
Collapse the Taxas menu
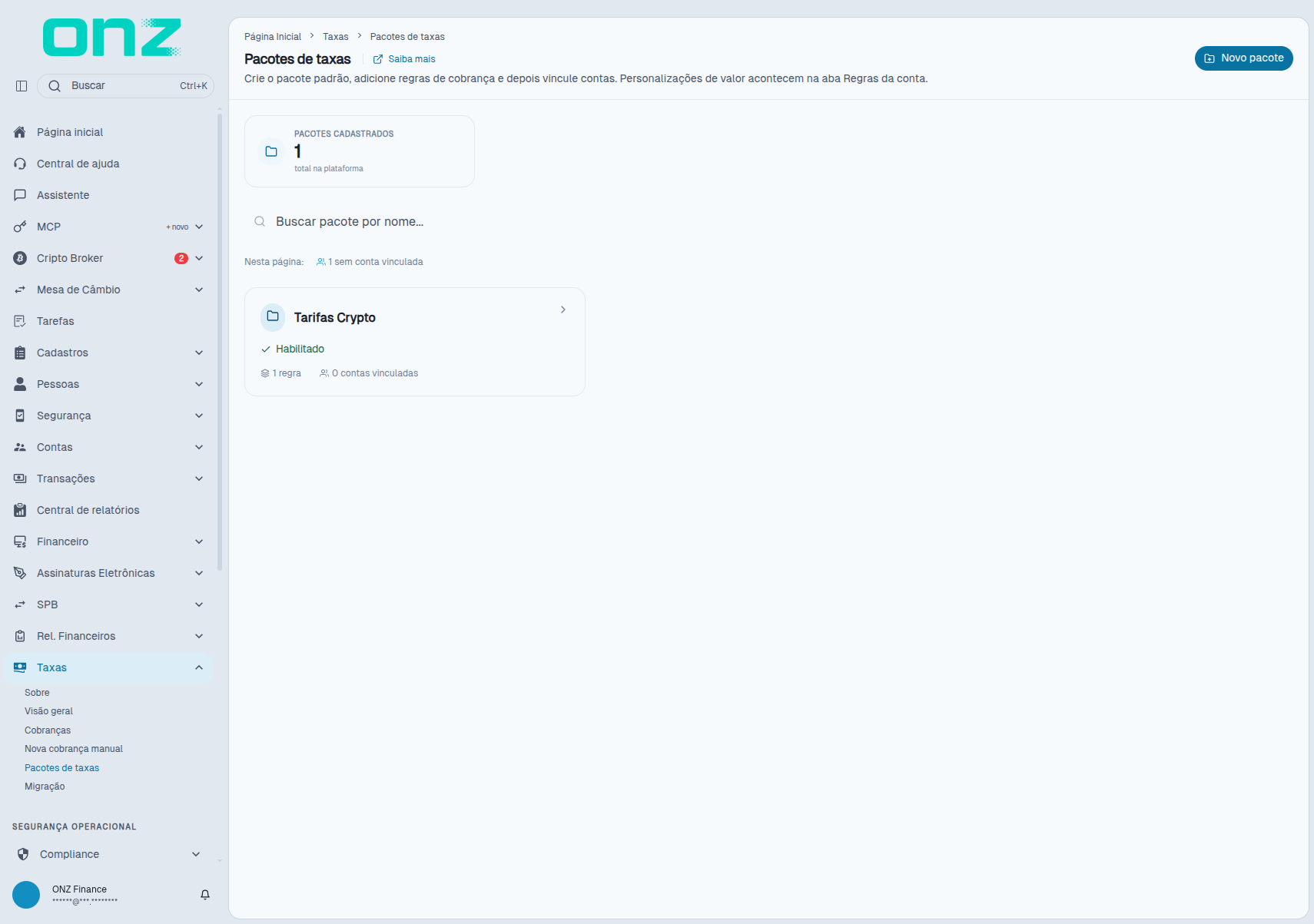point(199,667)
